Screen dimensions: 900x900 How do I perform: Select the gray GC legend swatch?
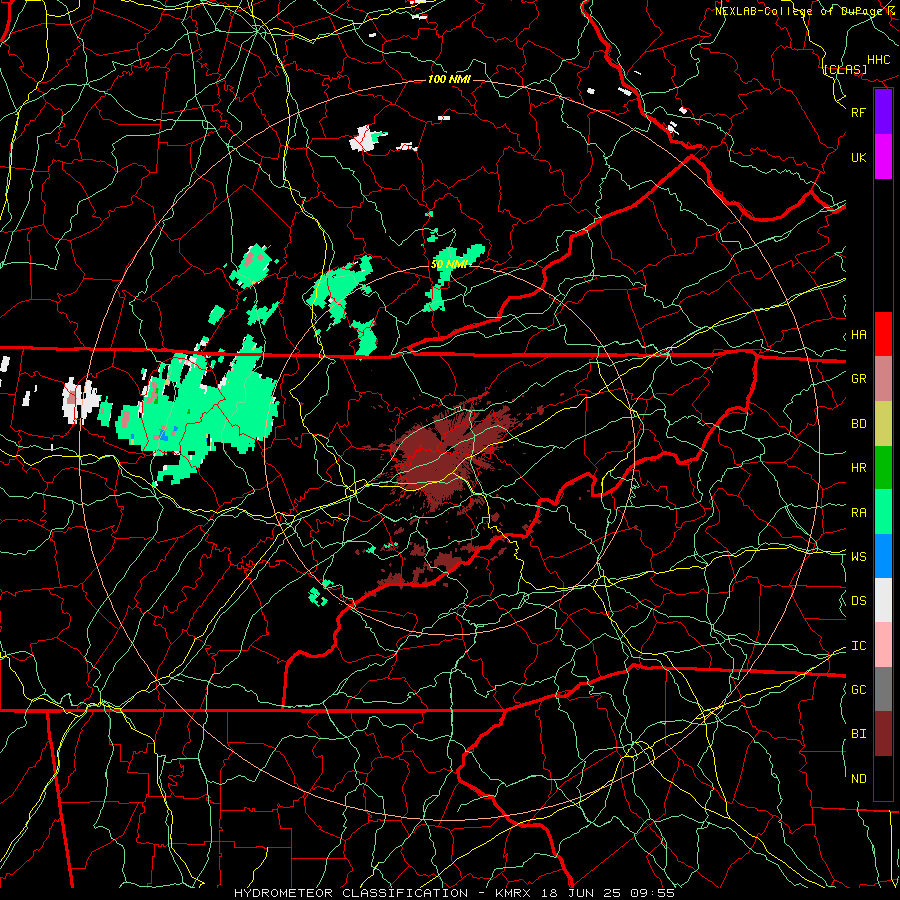coord(883,689)
